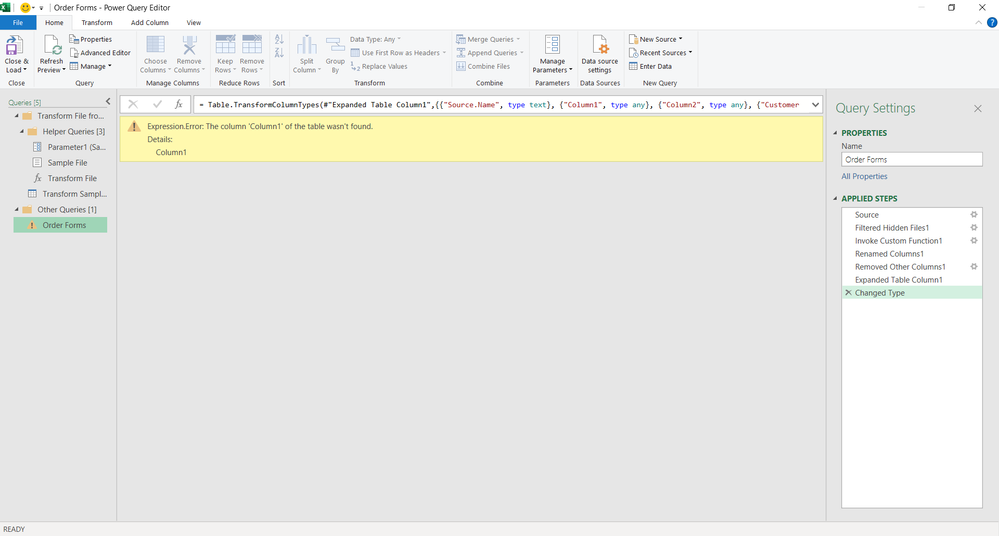This screenshot has height=536, width=999.
Task: Collapse the PROPERTIES section
Action: pos(836,133)
